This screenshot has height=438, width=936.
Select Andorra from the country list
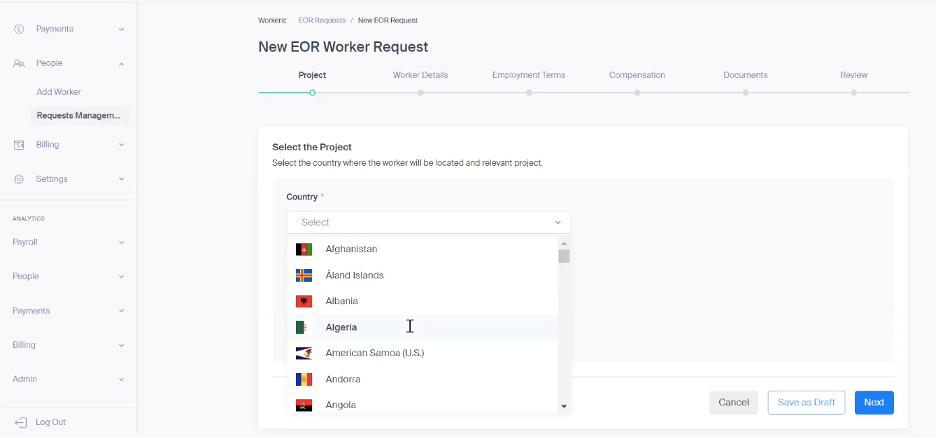point(422,379)
